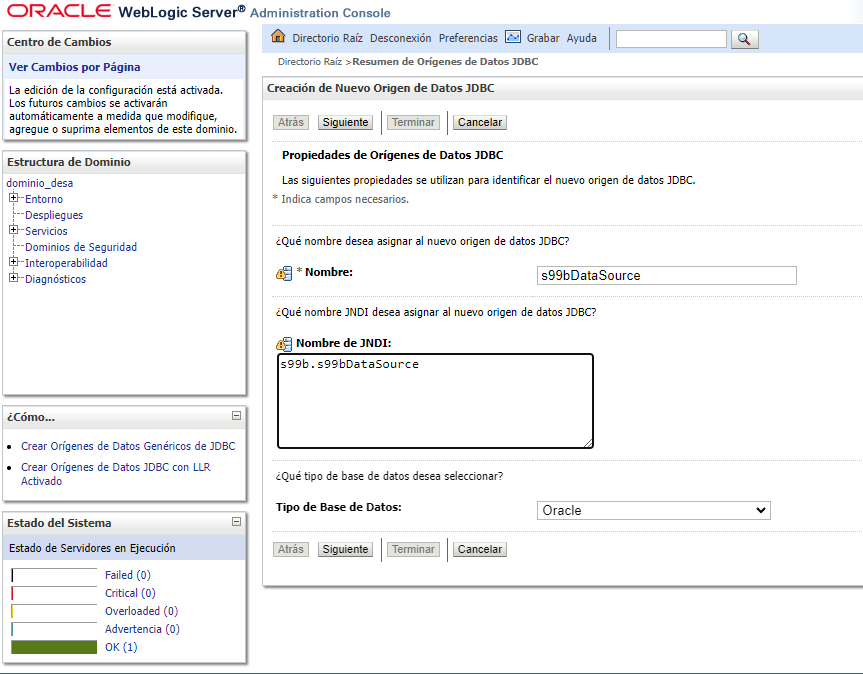Viewport: 863px width, 674px height.
Task: Open Despliegues in the domain tree
Action: 54,215
